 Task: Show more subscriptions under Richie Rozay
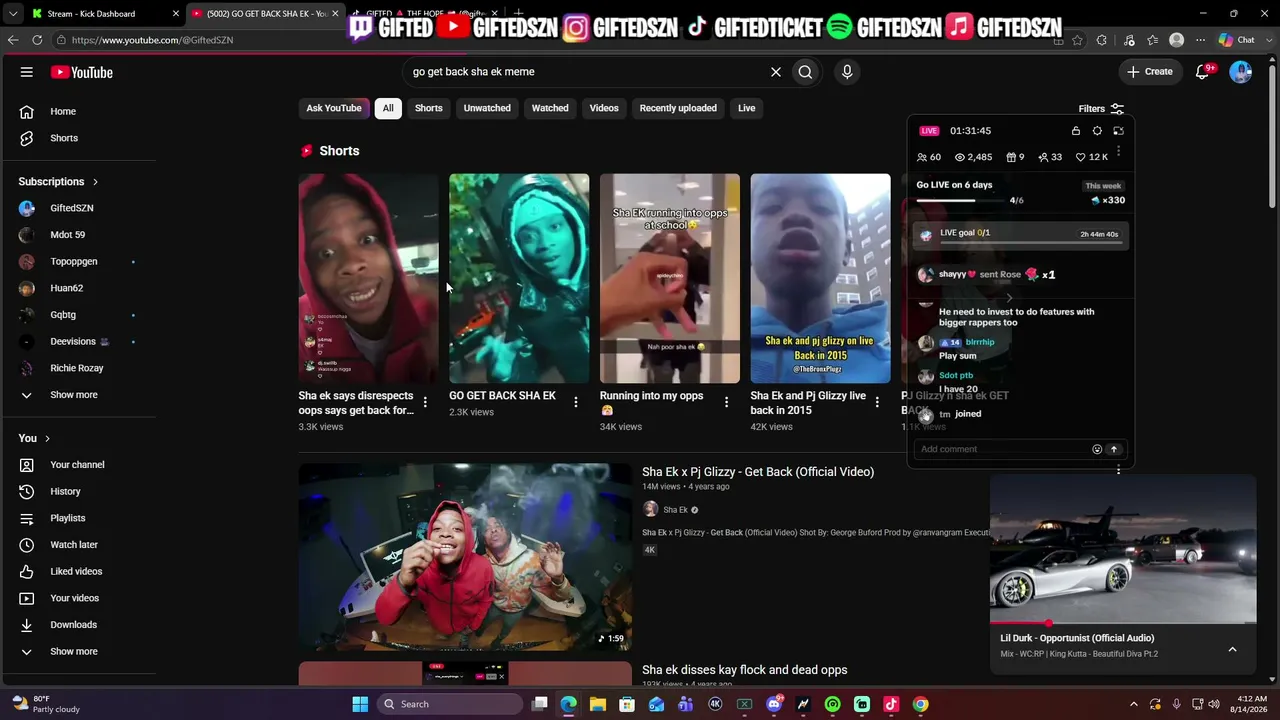[x=76, y=395]
